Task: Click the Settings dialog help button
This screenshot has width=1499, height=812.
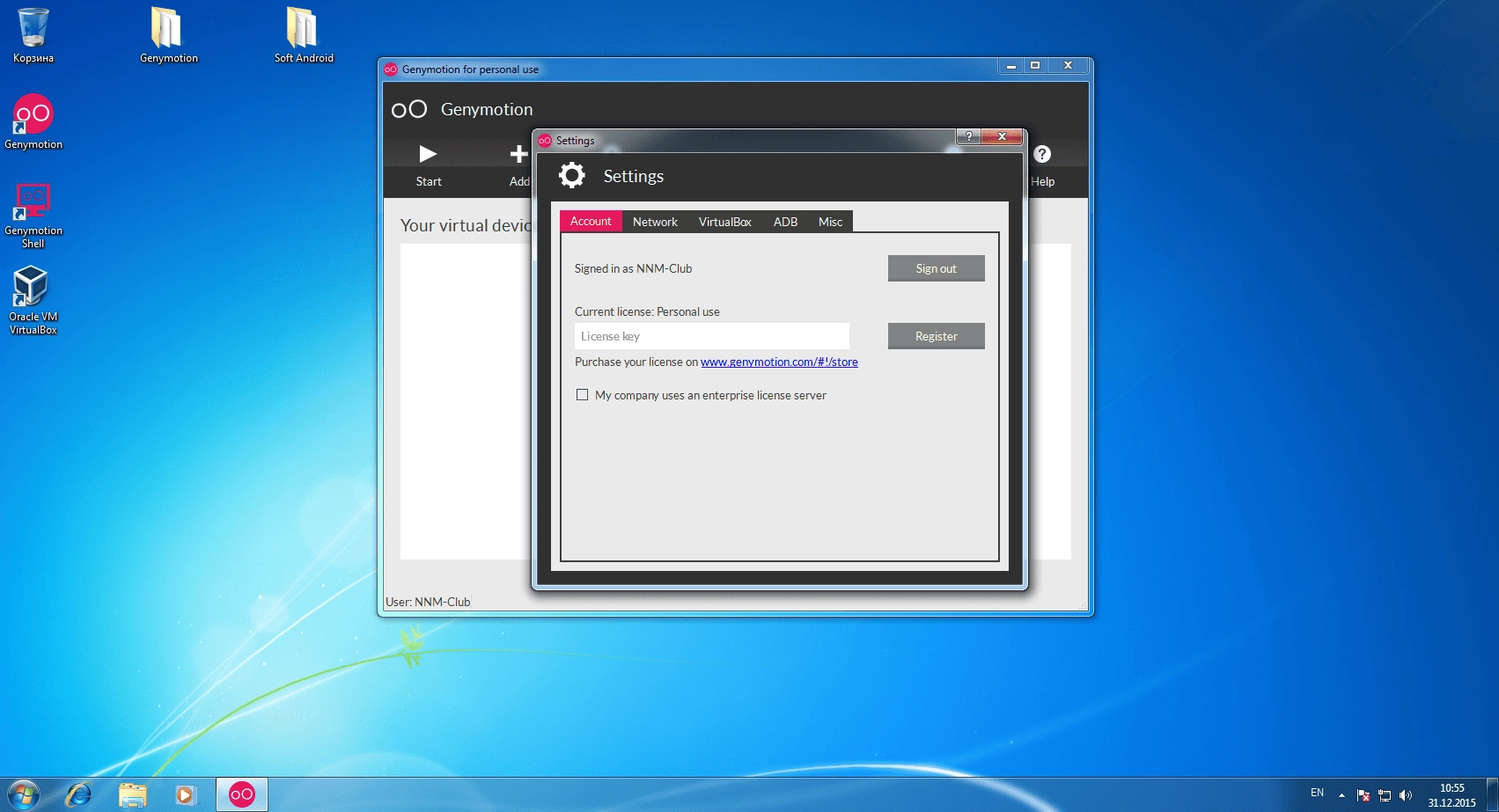Action: pos(968,136)
